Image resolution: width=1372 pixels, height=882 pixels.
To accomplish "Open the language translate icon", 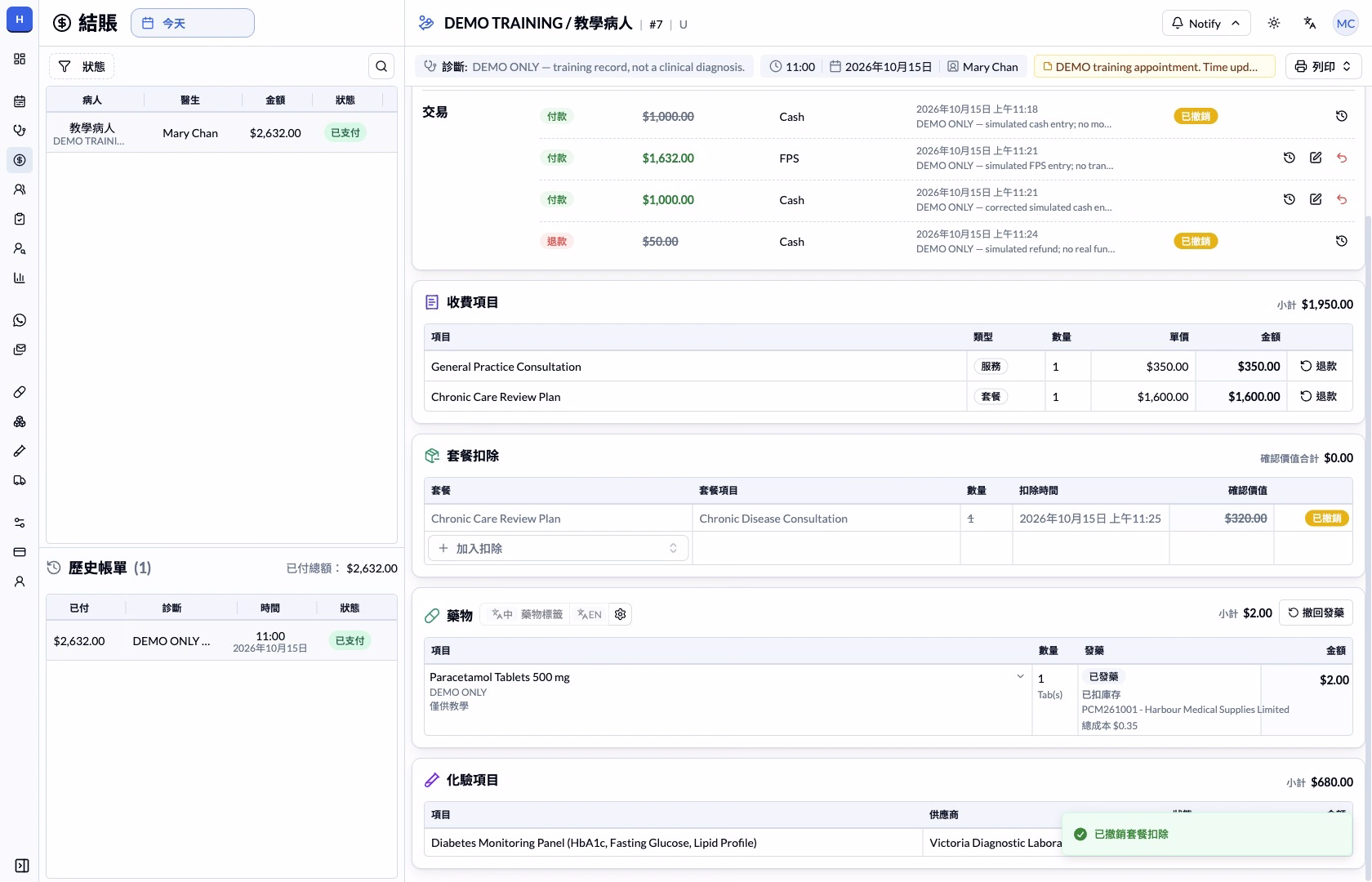I will click(x=1310, y=23).
